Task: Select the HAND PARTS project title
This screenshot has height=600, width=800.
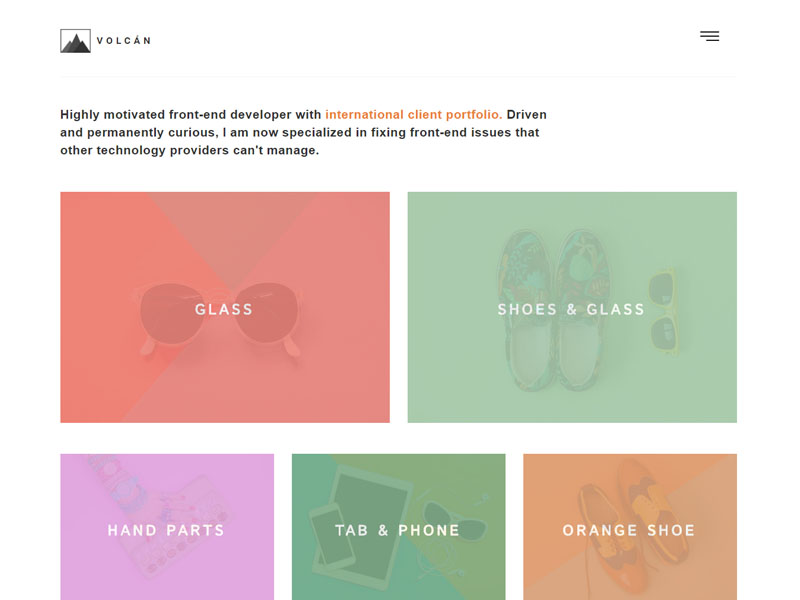Action: pyautogui.click(x=166, y=530)
